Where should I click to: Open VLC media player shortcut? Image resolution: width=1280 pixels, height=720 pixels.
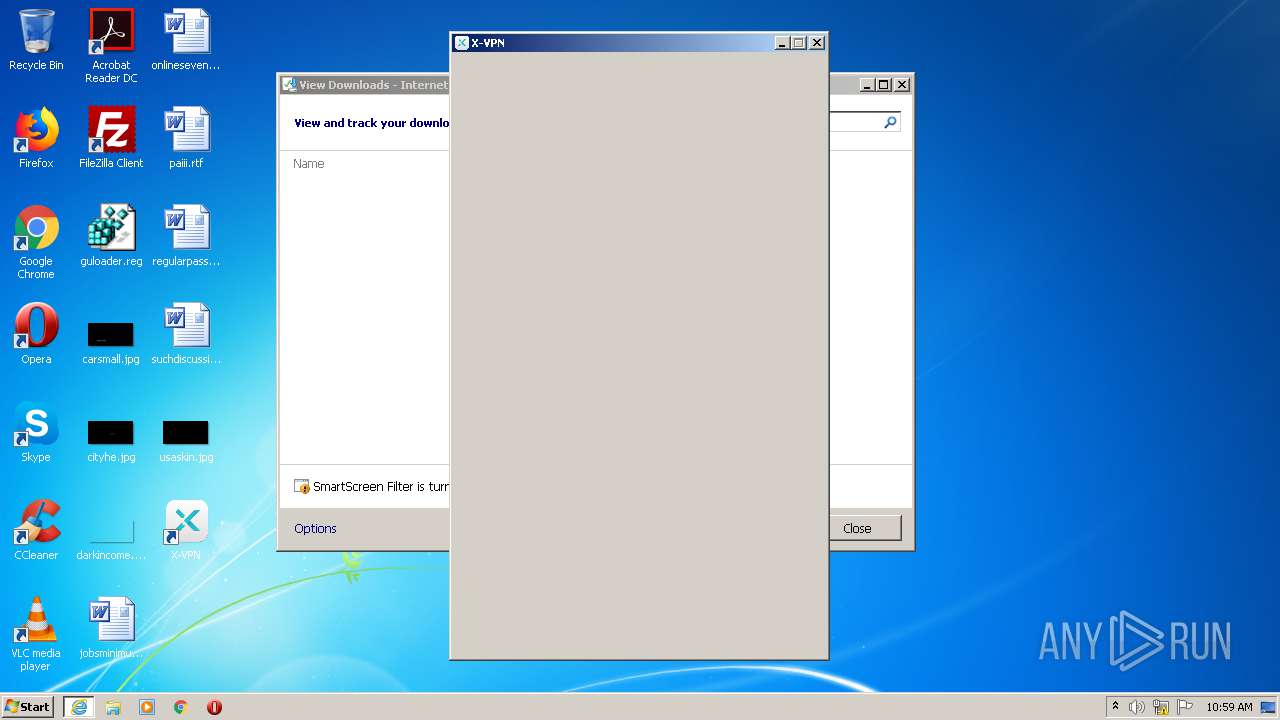pyautogui.click(x=36, y=634)
